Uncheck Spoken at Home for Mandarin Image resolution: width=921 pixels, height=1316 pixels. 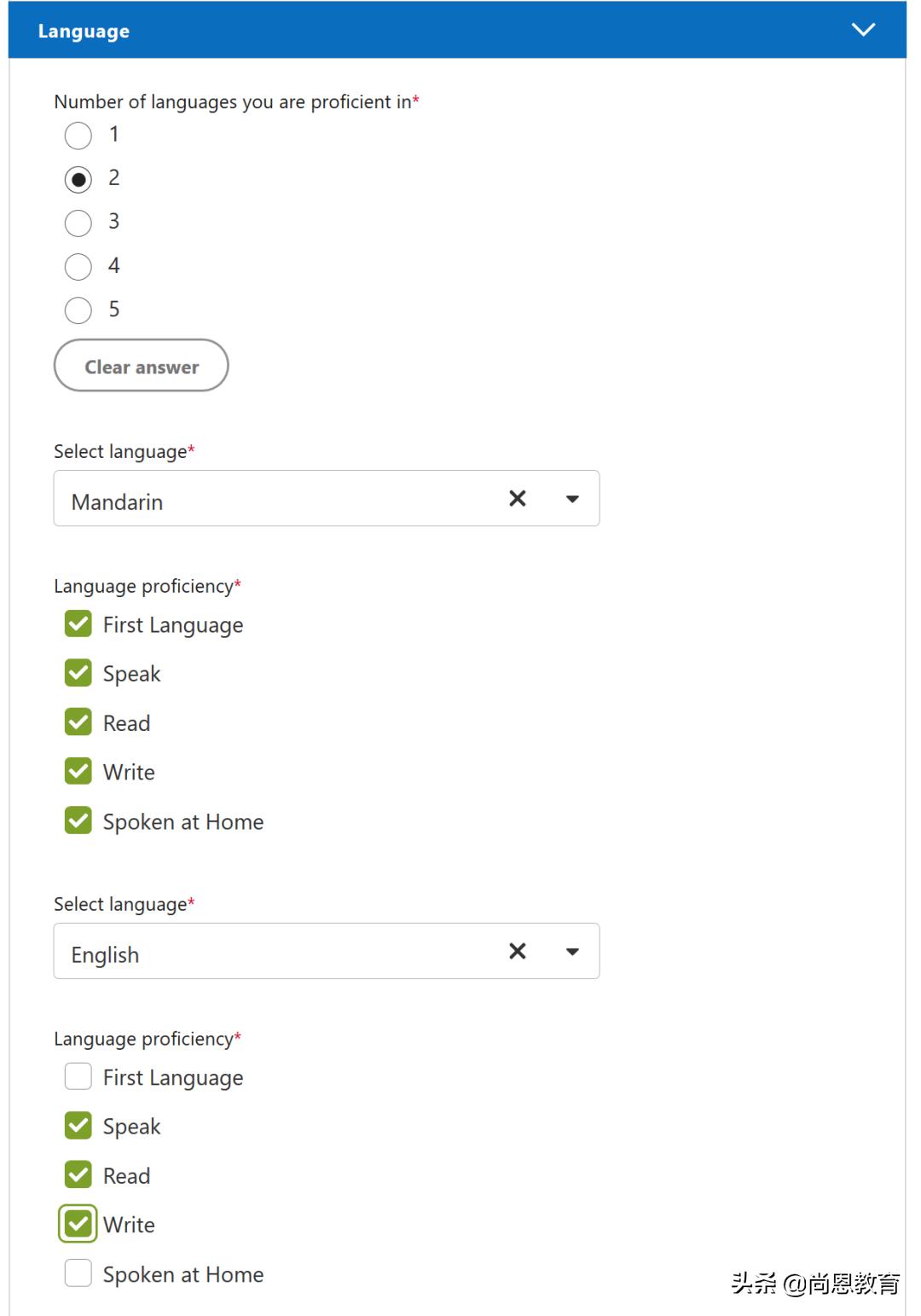(x=78, y=820)
